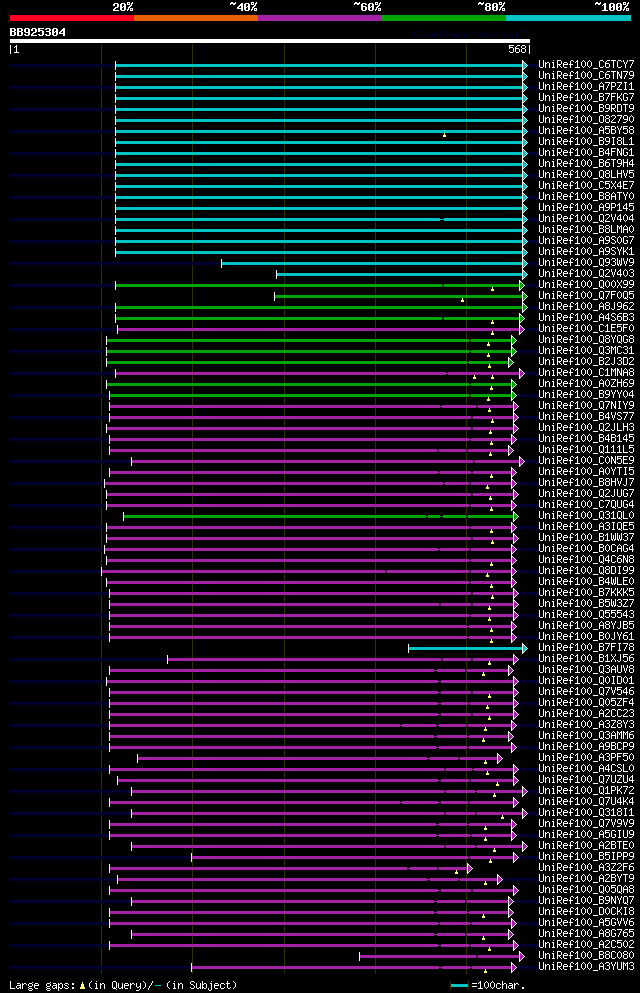Select the UniRef100_Q2V403 label

(x=586, y=274)
